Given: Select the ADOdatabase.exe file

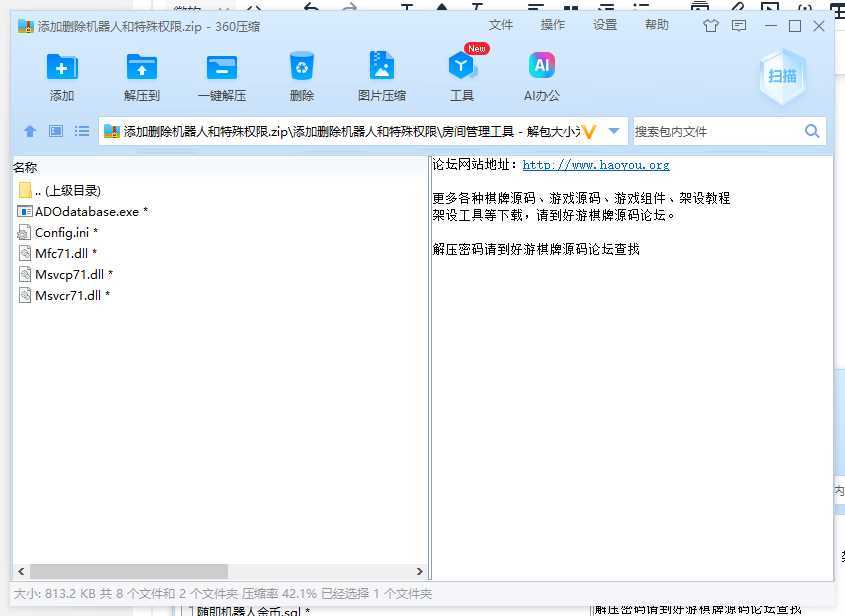Looking at the screenshot, I should tap(86, 211).
